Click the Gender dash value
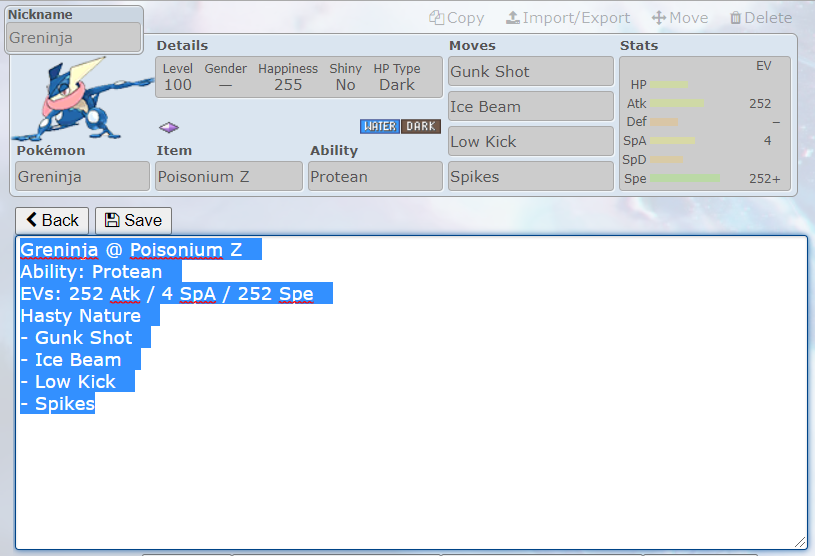This screenshot has width=815, height=556. [225, 85]
